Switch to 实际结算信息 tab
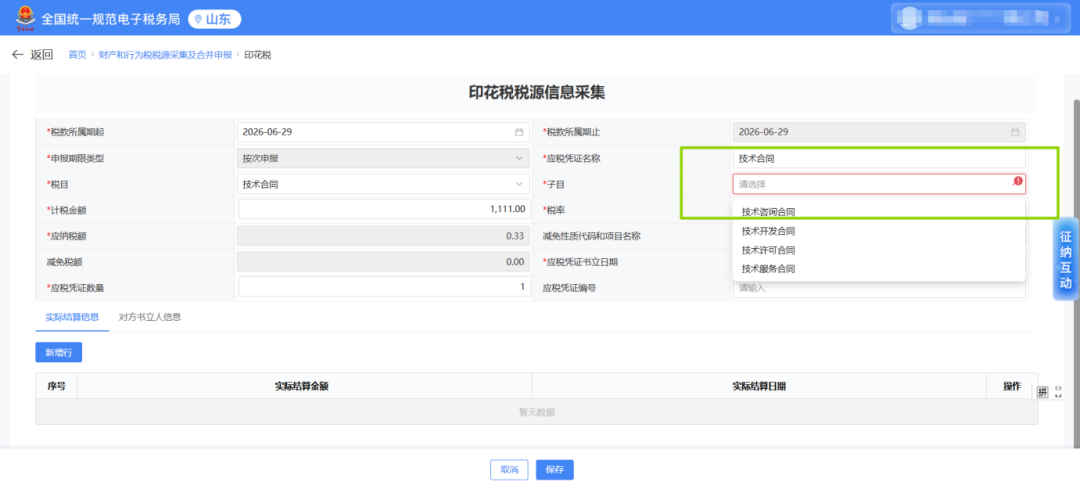Image resolution: width=1080 pixels, height=489 pixels. pos(72,318)
